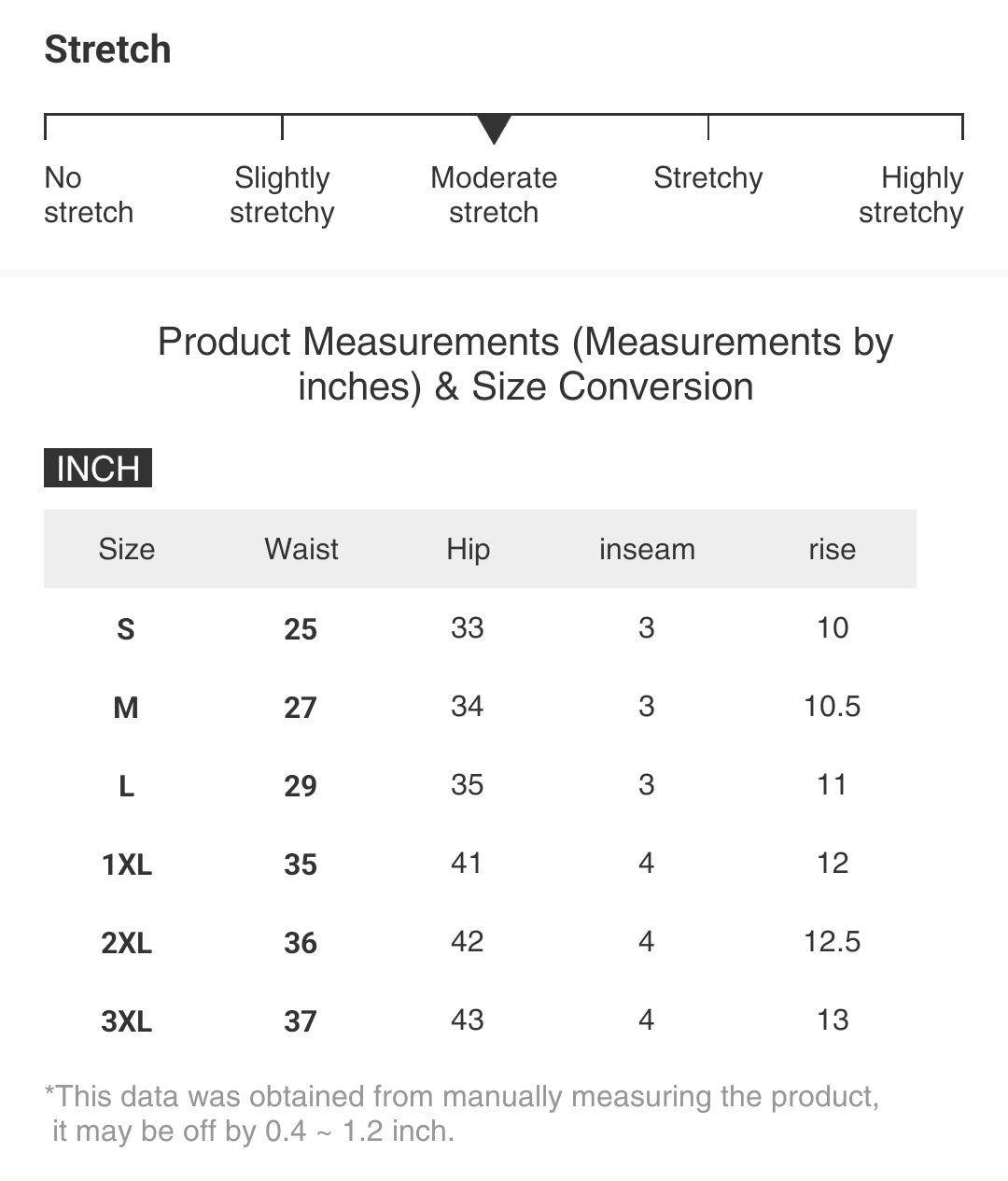Screen dimensions: 1008x1181
Task: Click the Product Measurements title text
Action: (525, 364)
